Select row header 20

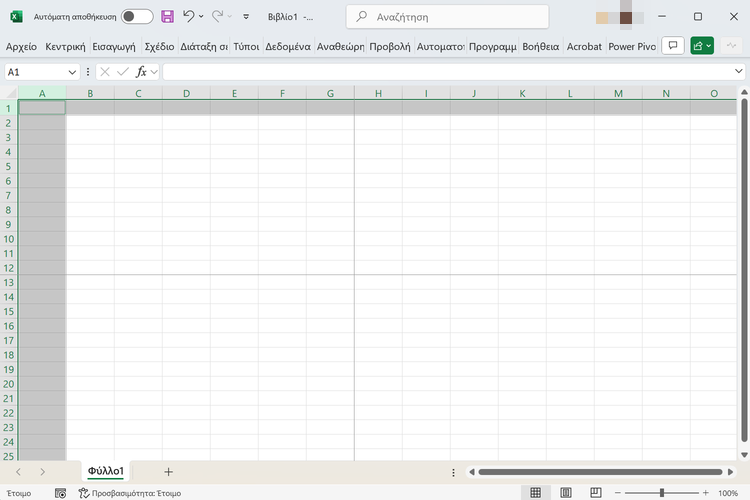(9, 384)
